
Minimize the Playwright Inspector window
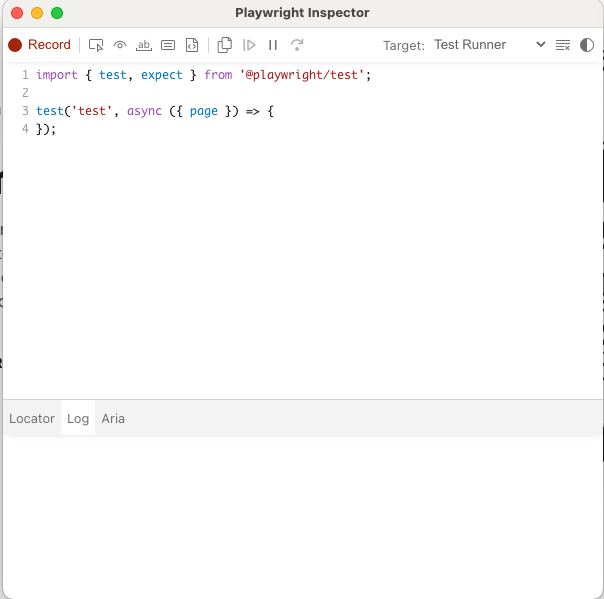(x=37, y=13)
